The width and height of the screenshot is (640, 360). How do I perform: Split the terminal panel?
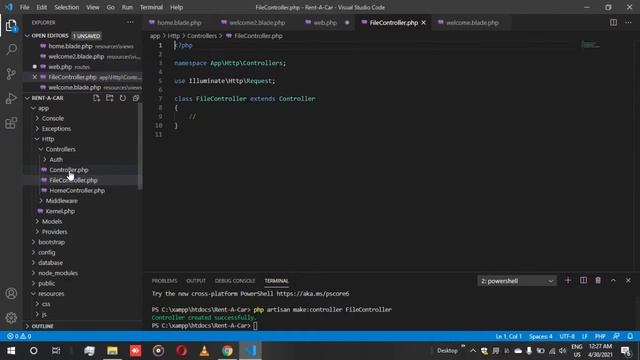click(583, 280)
